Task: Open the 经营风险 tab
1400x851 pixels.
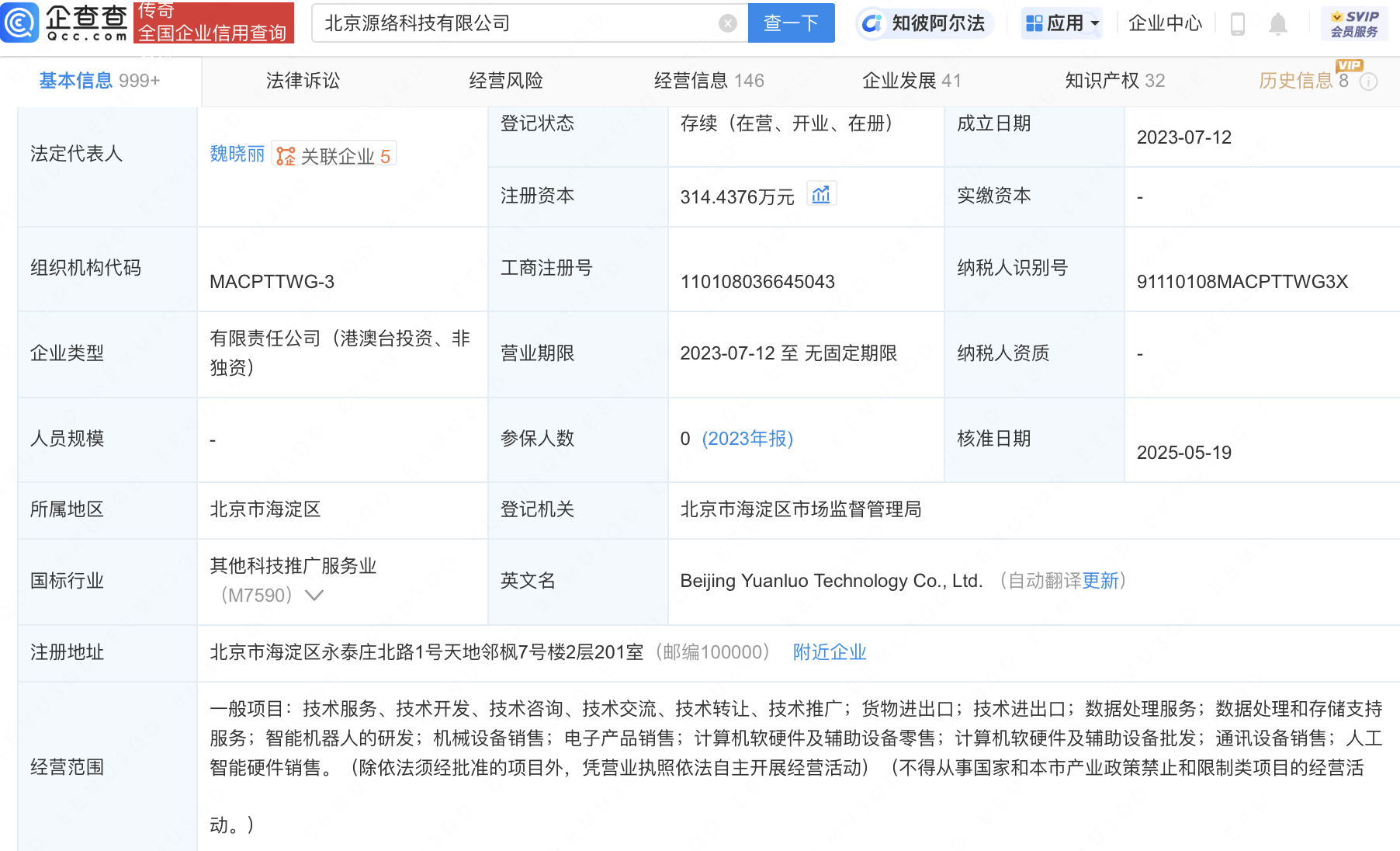Action: [x=506, y=81]
